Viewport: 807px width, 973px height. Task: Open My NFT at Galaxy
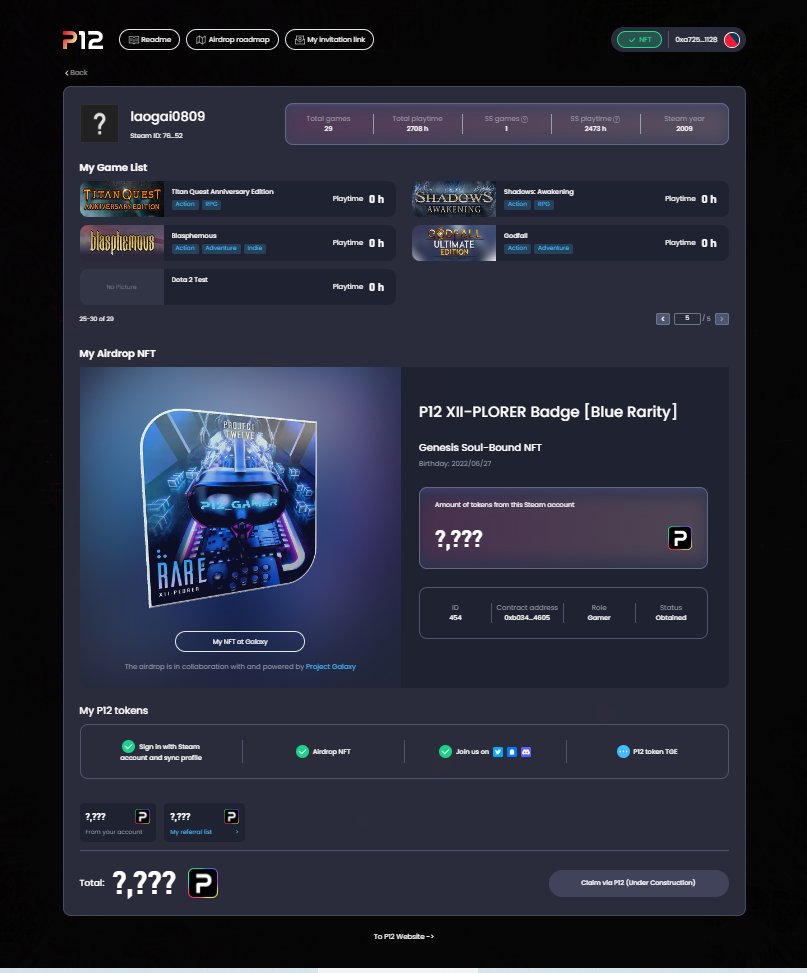tap(240, 642)
